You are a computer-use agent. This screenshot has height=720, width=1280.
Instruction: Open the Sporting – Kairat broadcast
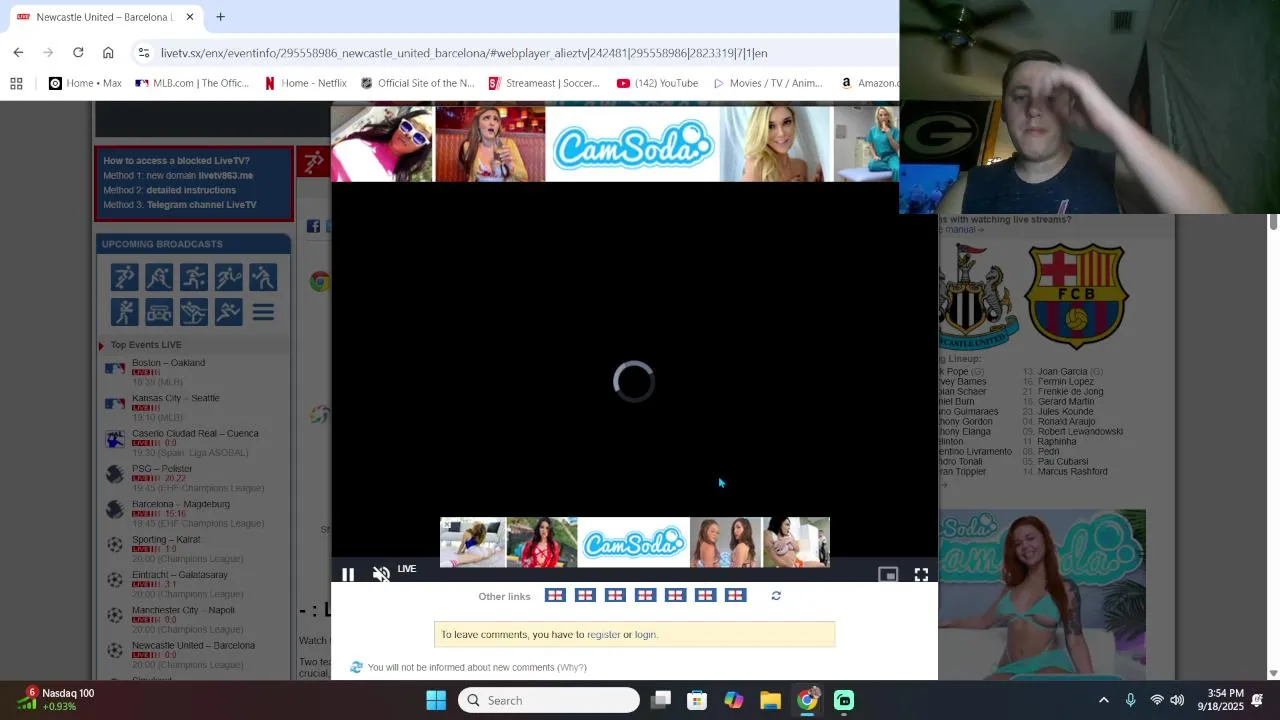point(166,540)
